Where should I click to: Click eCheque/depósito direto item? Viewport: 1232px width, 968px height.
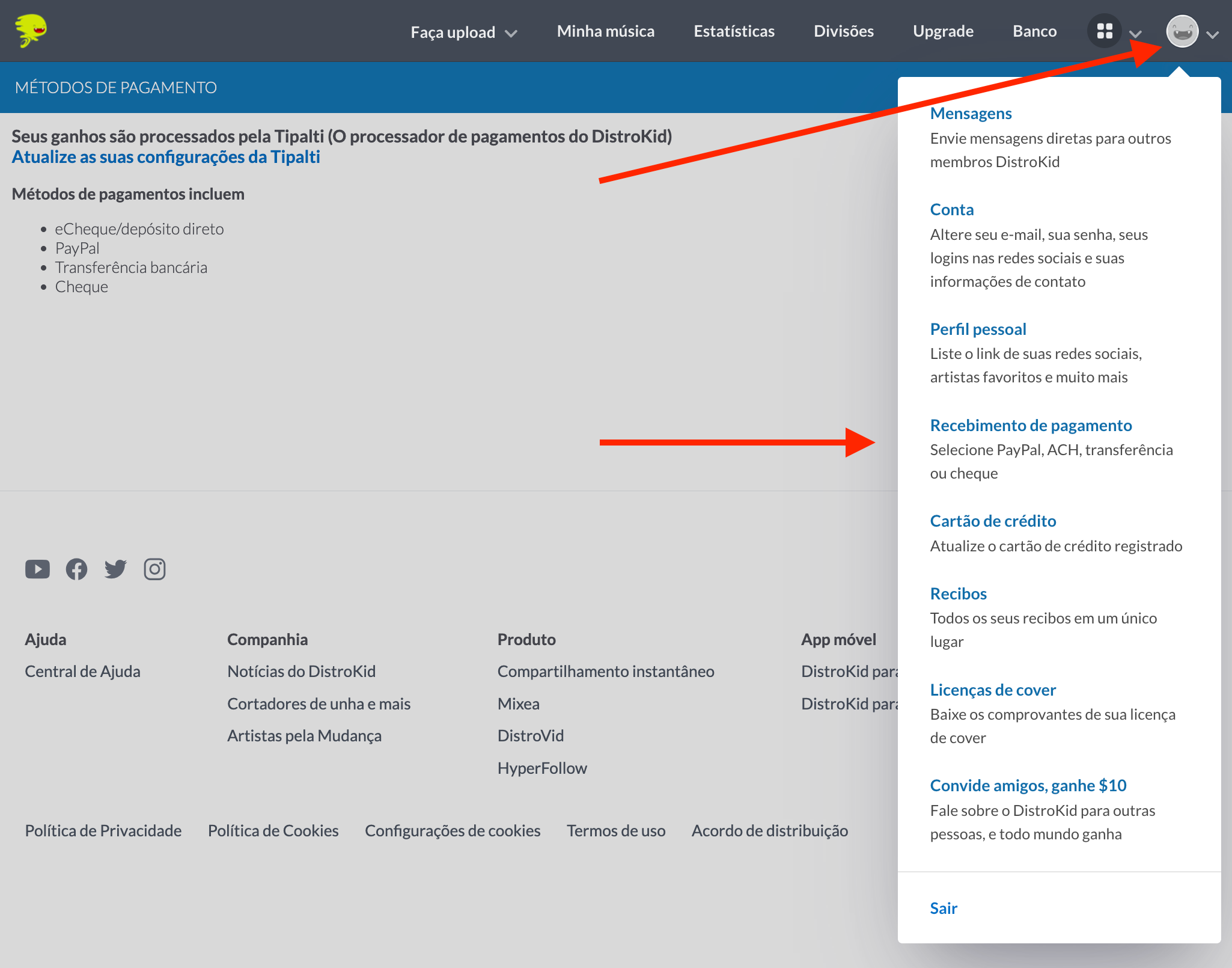139,228
